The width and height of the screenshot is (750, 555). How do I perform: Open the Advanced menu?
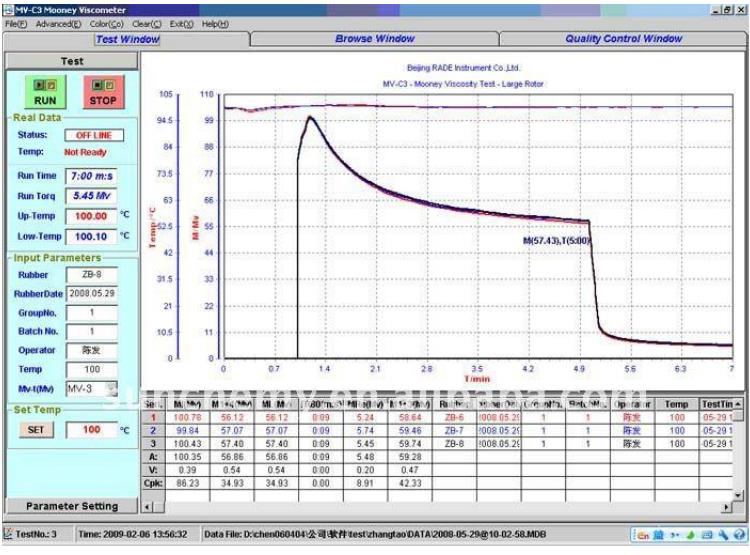(x=59, y=23)
